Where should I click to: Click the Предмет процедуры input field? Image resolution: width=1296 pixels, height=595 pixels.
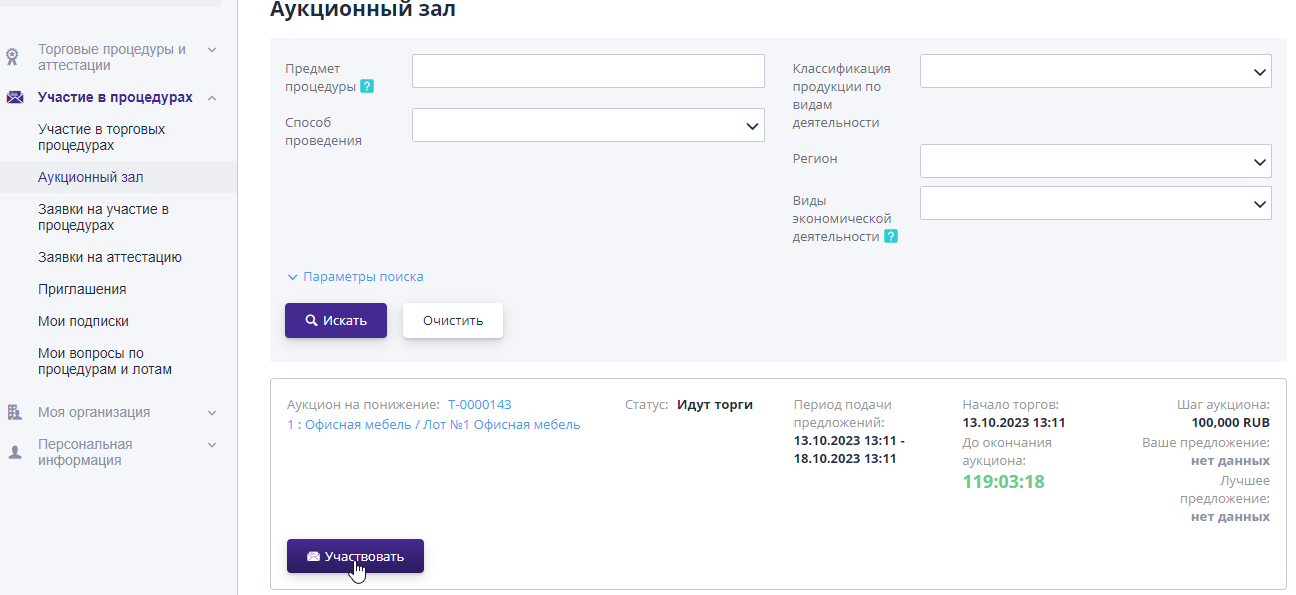point(587,70)
